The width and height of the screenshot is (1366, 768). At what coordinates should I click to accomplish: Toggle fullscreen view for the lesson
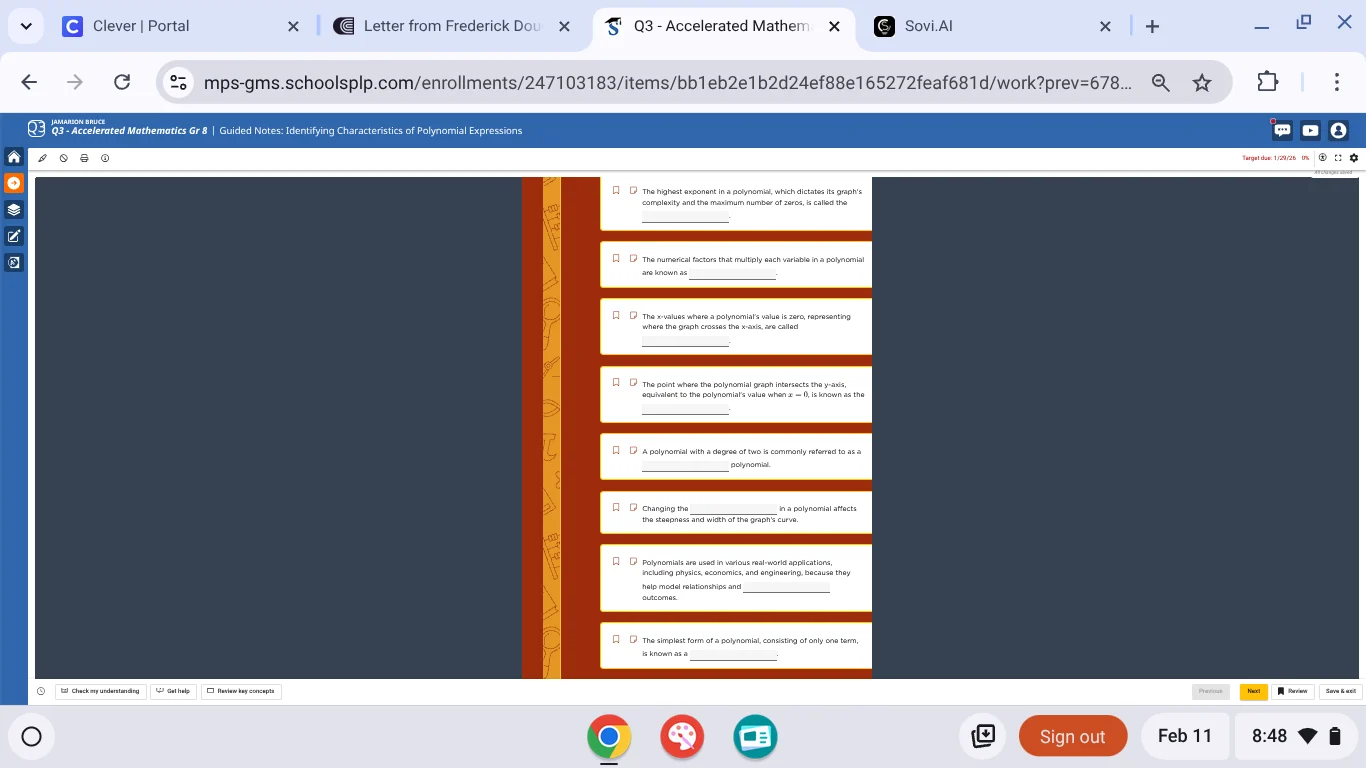[1337, 157]
